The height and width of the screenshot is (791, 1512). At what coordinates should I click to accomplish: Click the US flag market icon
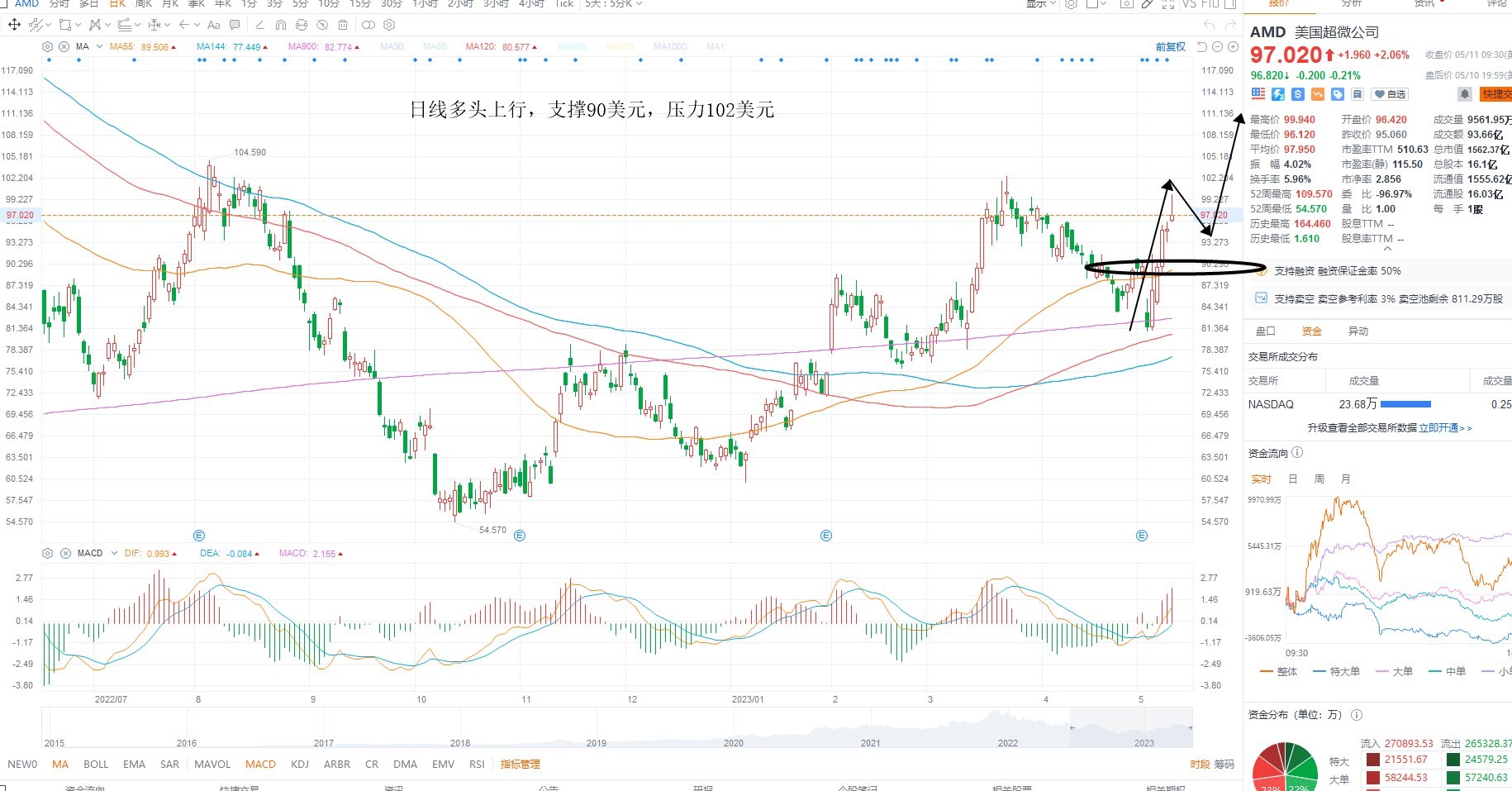(x=1258, y=93)
